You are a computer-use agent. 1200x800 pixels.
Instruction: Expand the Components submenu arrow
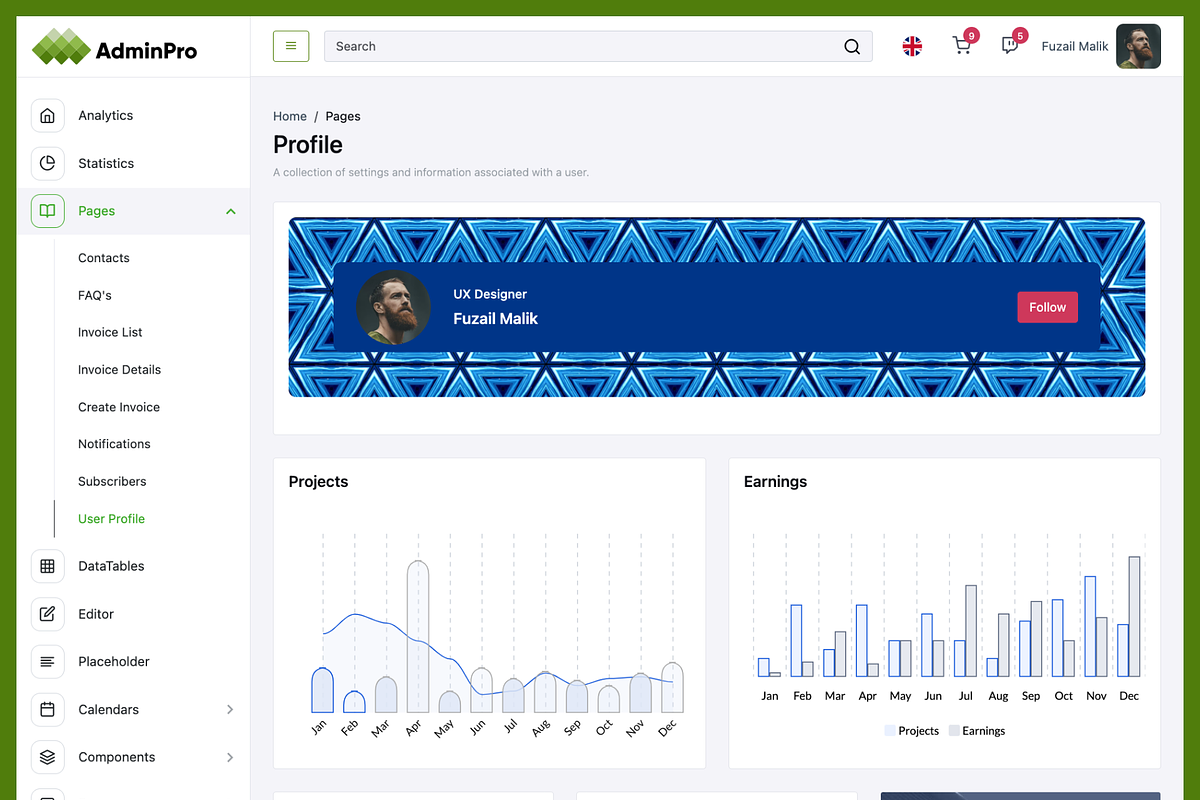tap(230, 757)
